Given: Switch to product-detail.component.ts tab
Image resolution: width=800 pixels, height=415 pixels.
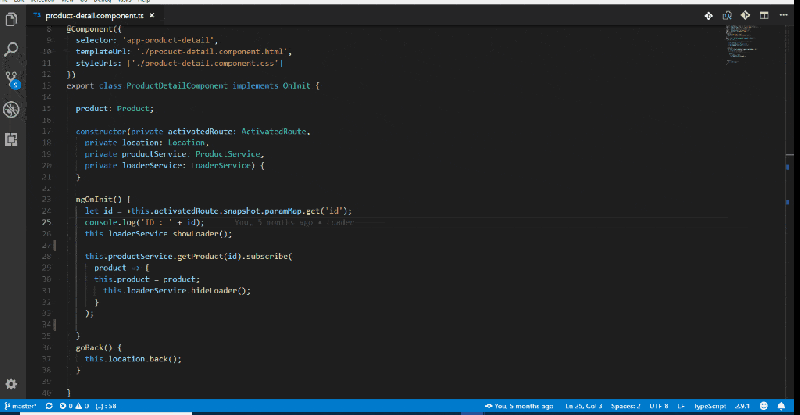Looking at the screenshot, I should pos(94,16).
